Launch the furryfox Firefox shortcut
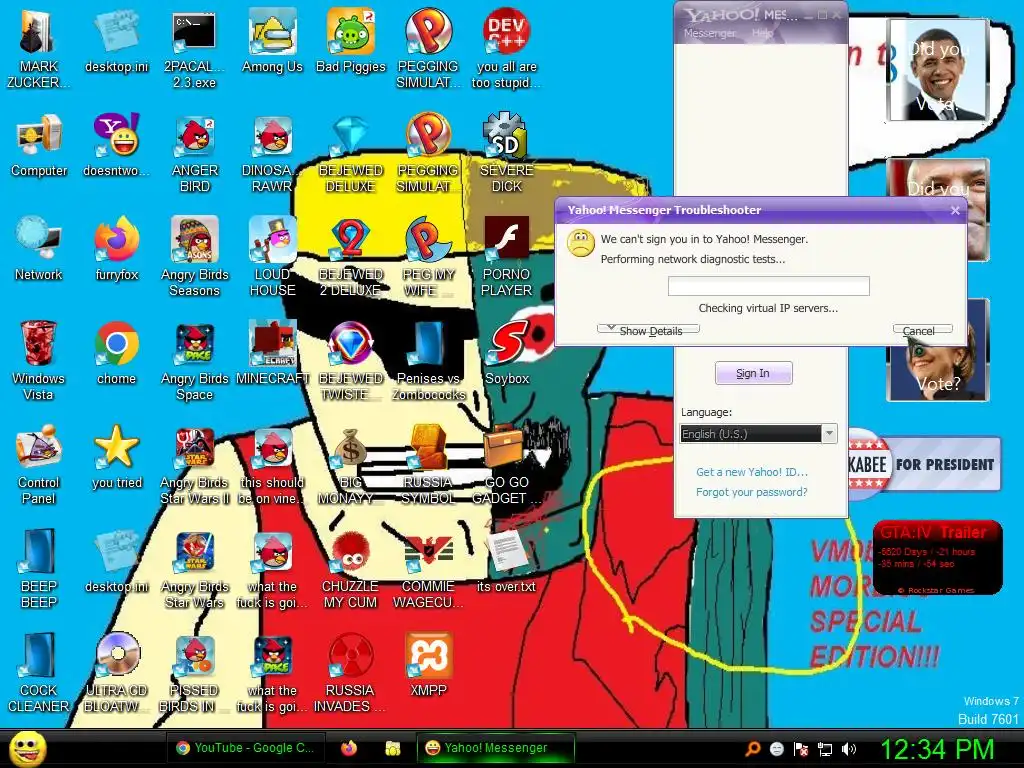Image resolution: width=1024 pixels, height=768 pixels. tap(116, 249)
